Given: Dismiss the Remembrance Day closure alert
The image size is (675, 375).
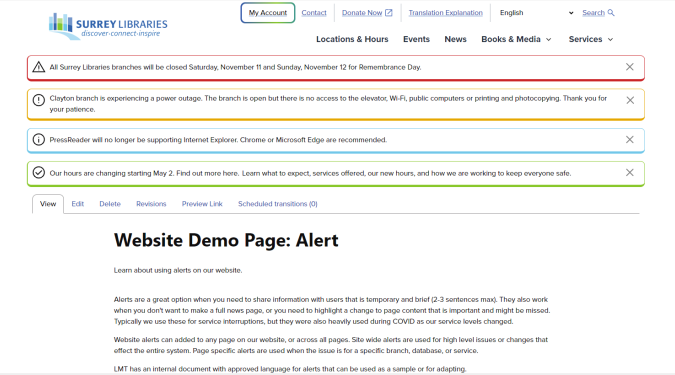Looking at the screenshot, I should coord(629,67).
